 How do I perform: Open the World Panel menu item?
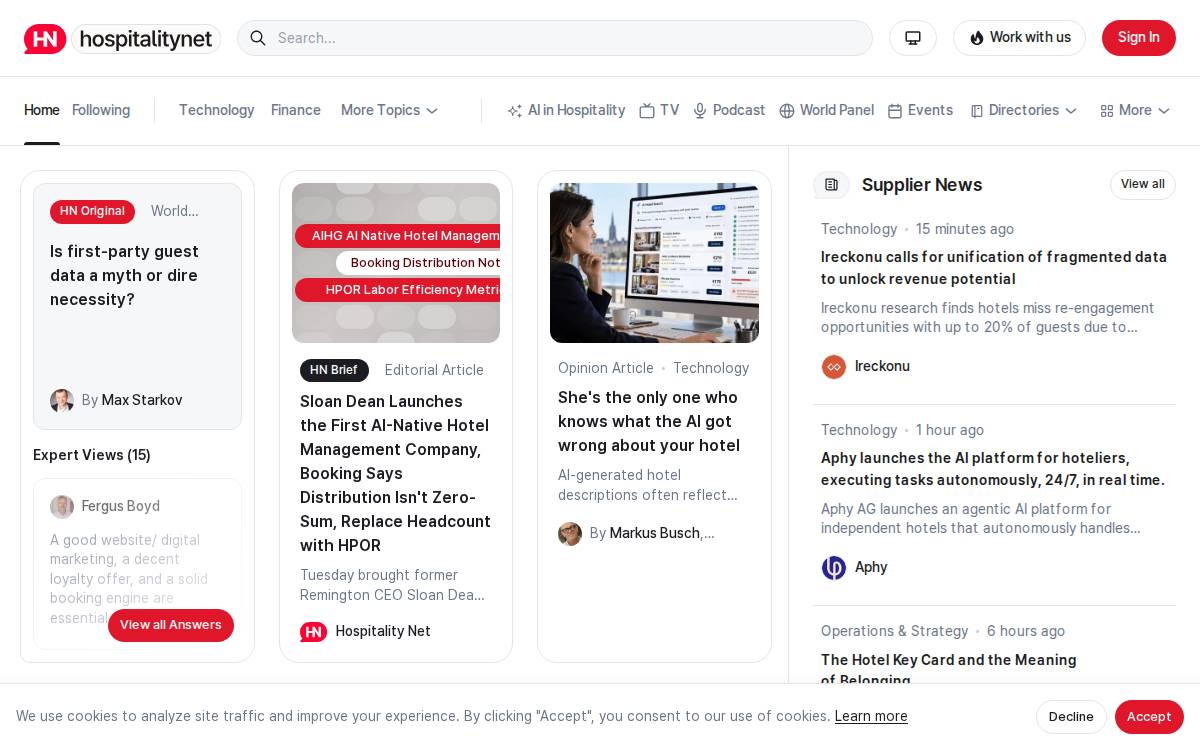827,111
